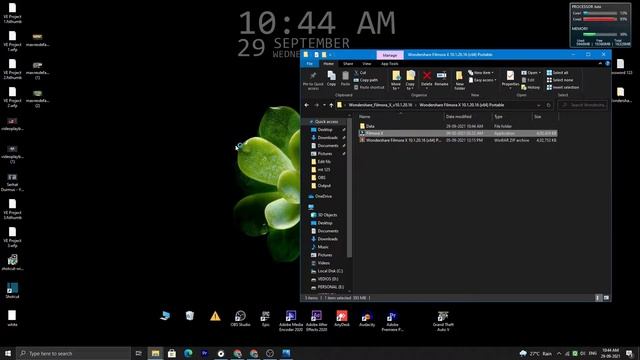Click Paste shortcut in the ribbon
The image size is (640, 360).
[369, 87]
